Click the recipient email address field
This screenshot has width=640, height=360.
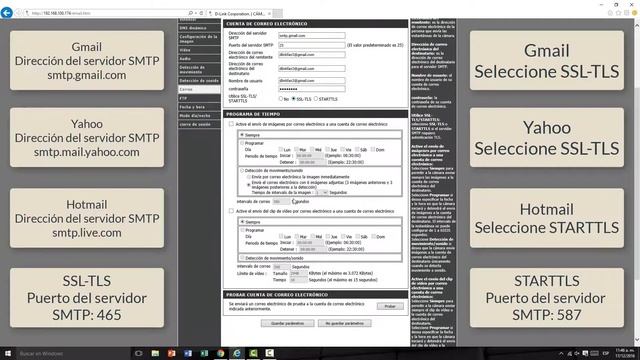click(311, 68)
